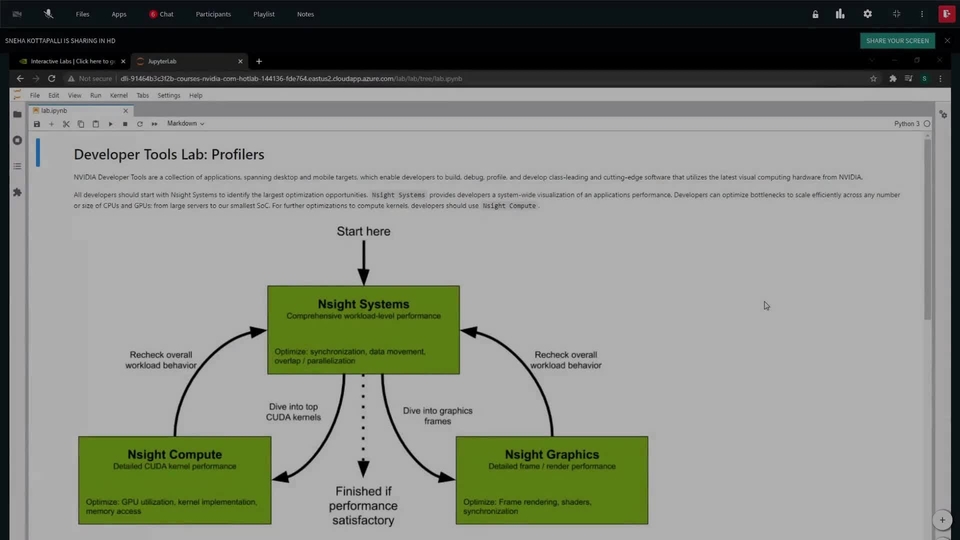The height and width of the screenshot is (540, 960).
Task: Save the notebook with the disk icon
Action: click(37, 124)
